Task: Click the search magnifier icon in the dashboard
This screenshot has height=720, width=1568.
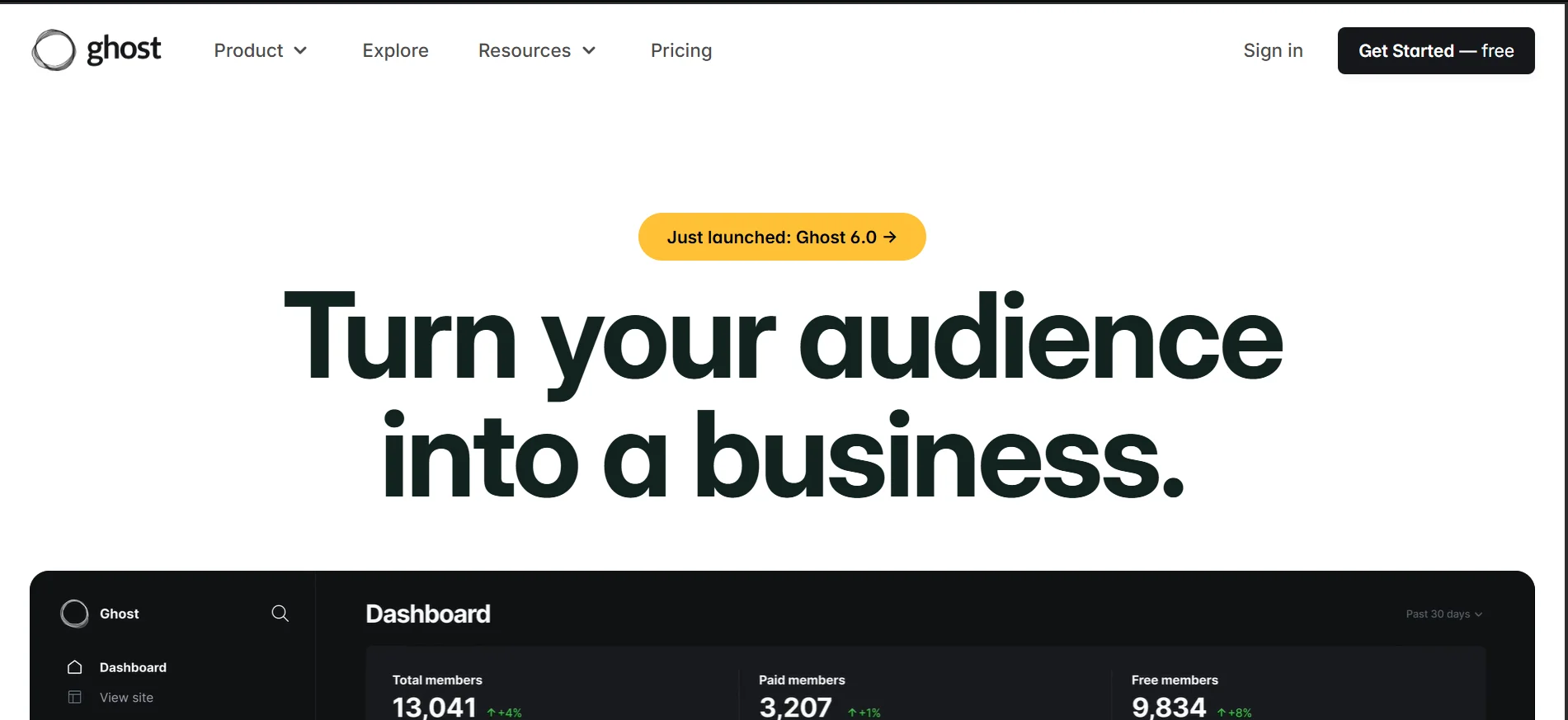Action: 280,614
